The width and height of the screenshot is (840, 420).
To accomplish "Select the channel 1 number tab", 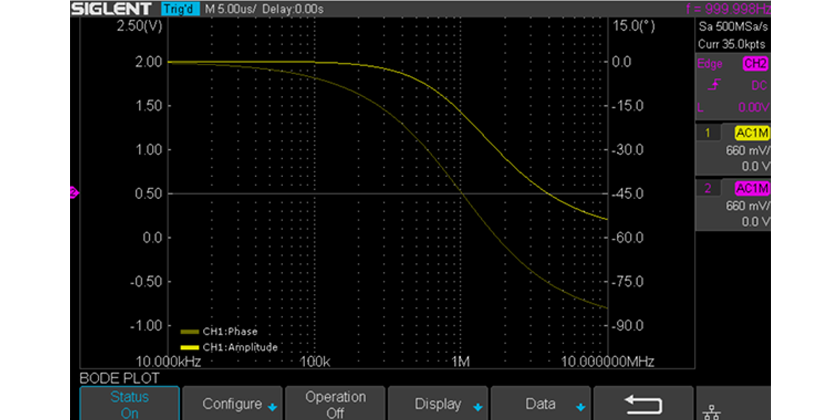I will click(x=710, y=133).
